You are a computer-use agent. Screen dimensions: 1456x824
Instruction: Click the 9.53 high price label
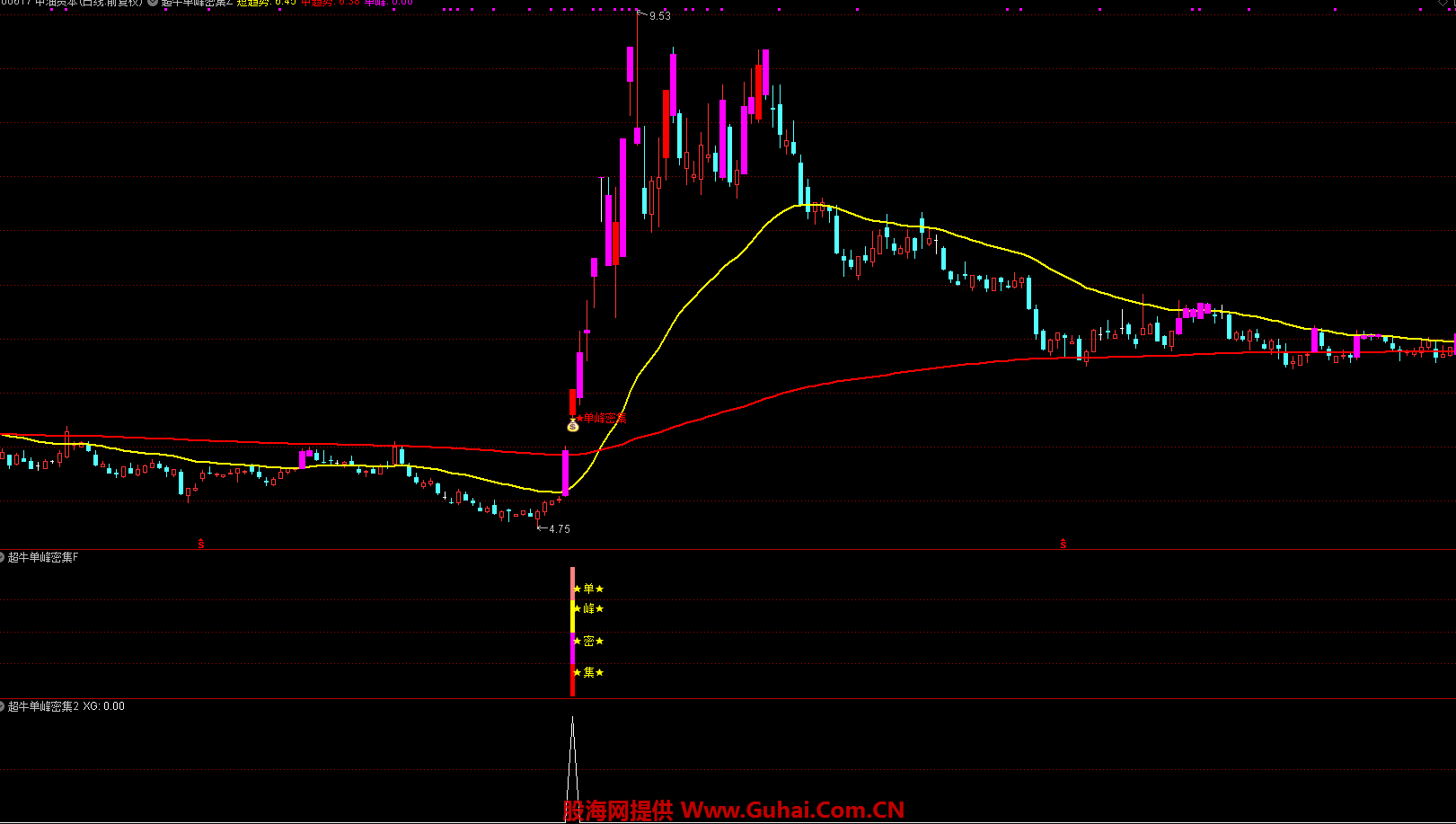[x=660, y=16]
